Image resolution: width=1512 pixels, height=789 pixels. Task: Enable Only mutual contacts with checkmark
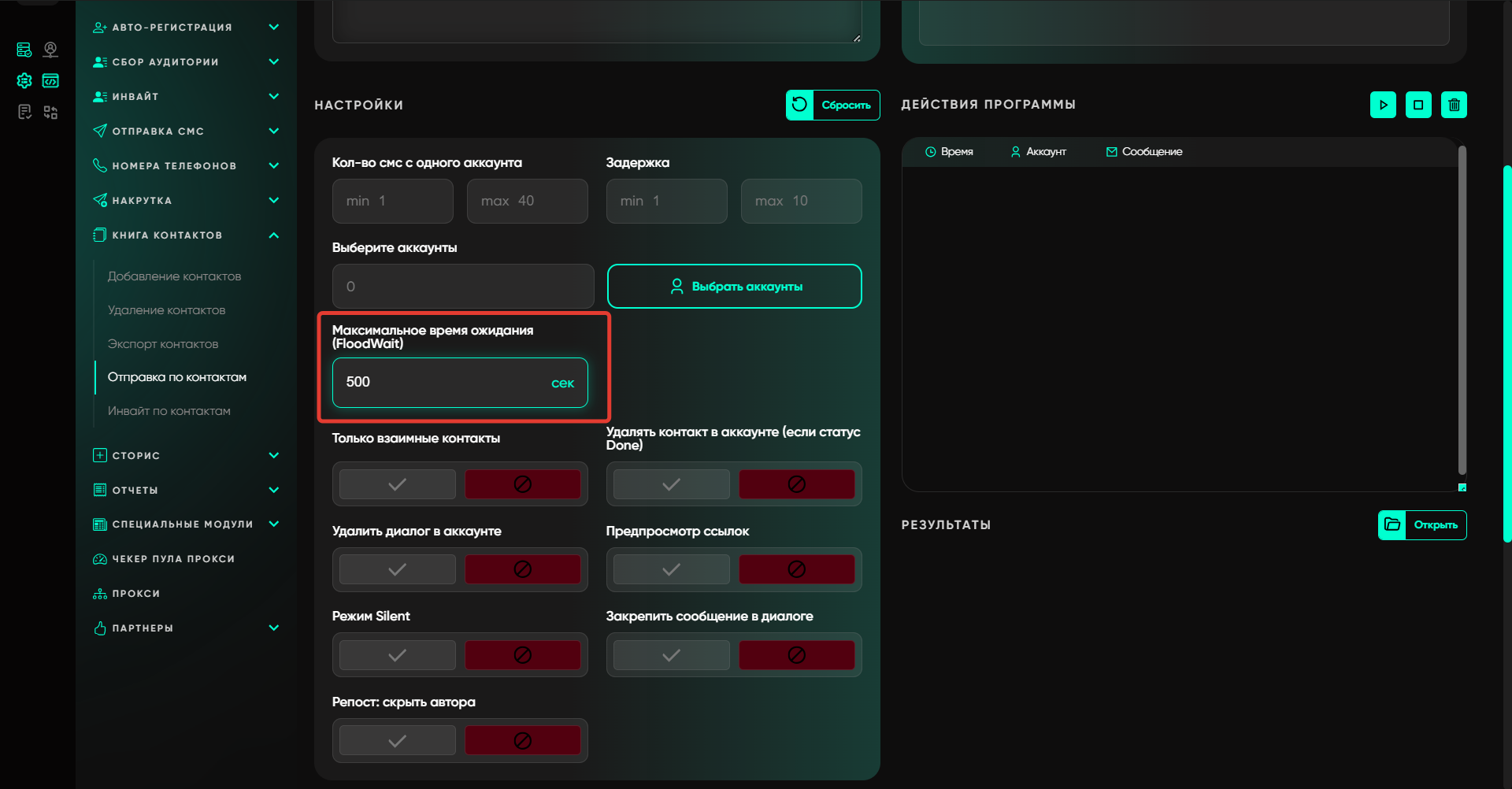point(398,484)
